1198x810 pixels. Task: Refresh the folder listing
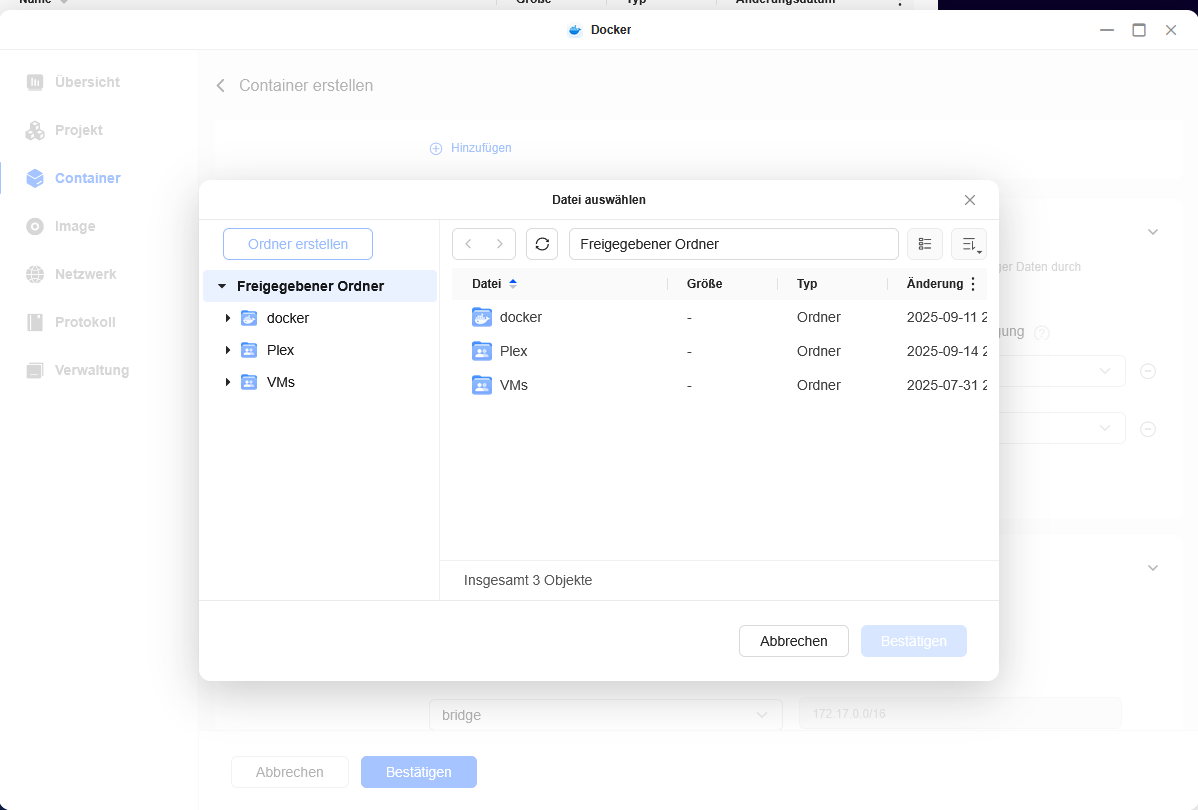tap(542, 245)
